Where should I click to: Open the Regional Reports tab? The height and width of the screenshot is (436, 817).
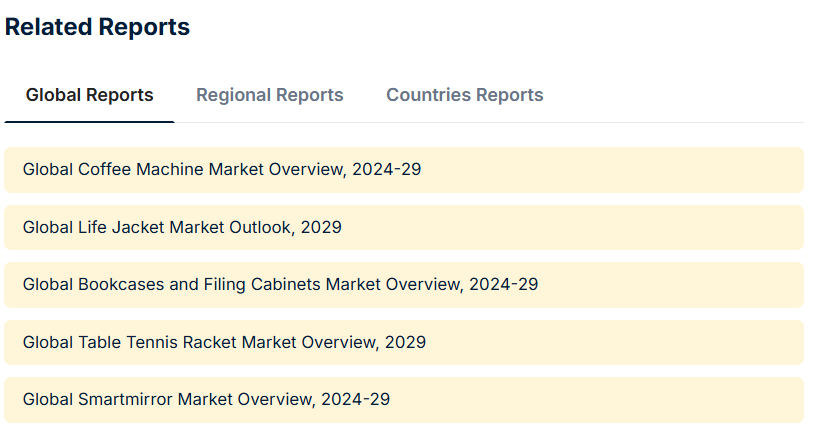click(269, 95)
